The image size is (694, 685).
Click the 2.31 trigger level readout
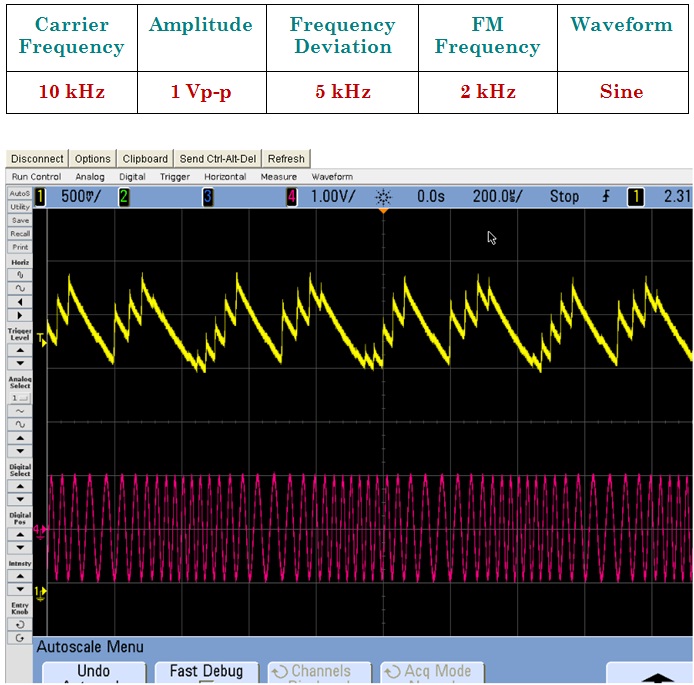(x=677, y=196)
